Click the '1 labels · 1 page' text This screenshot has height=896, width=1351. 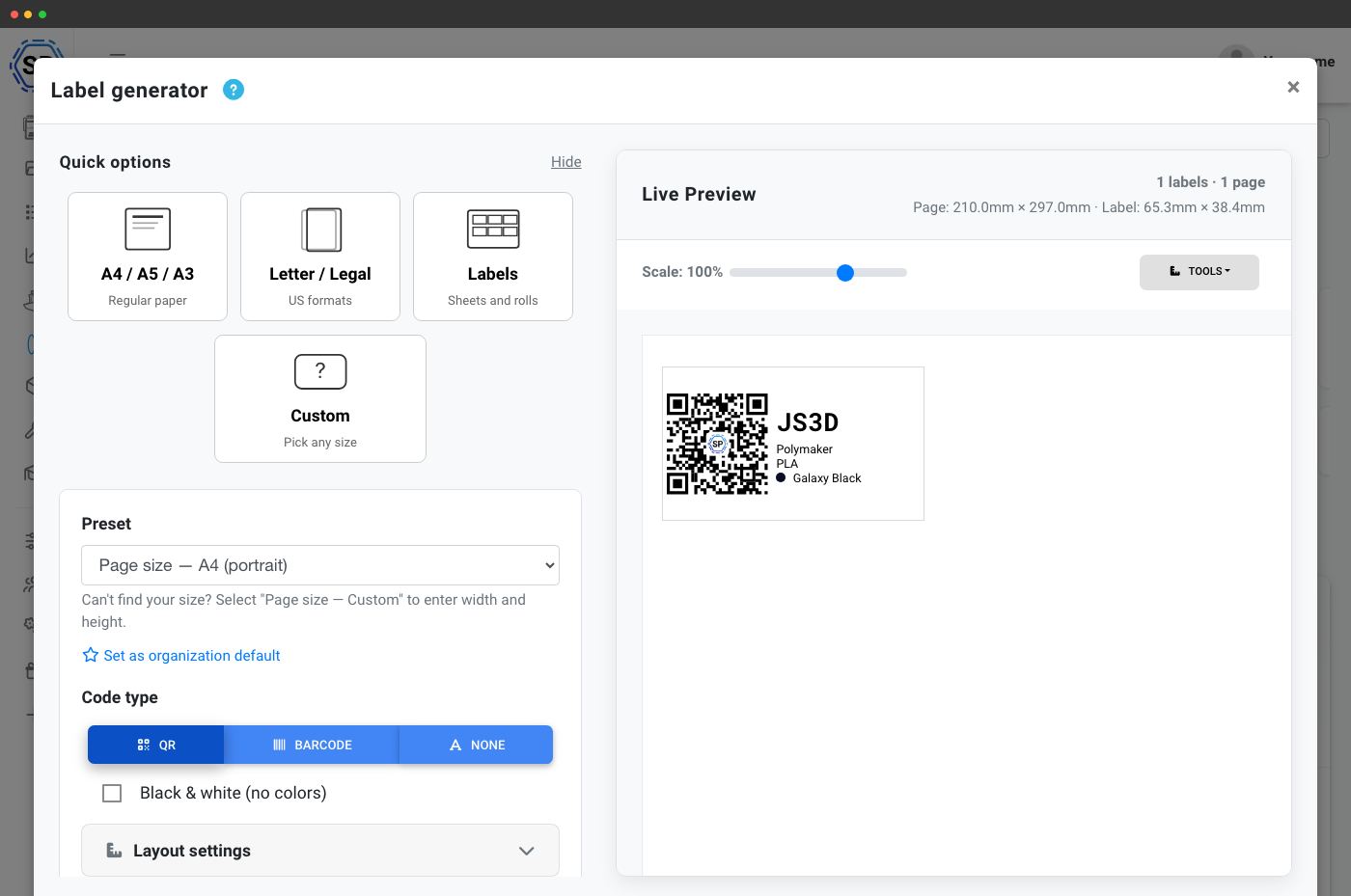(x=1211, y=182)
